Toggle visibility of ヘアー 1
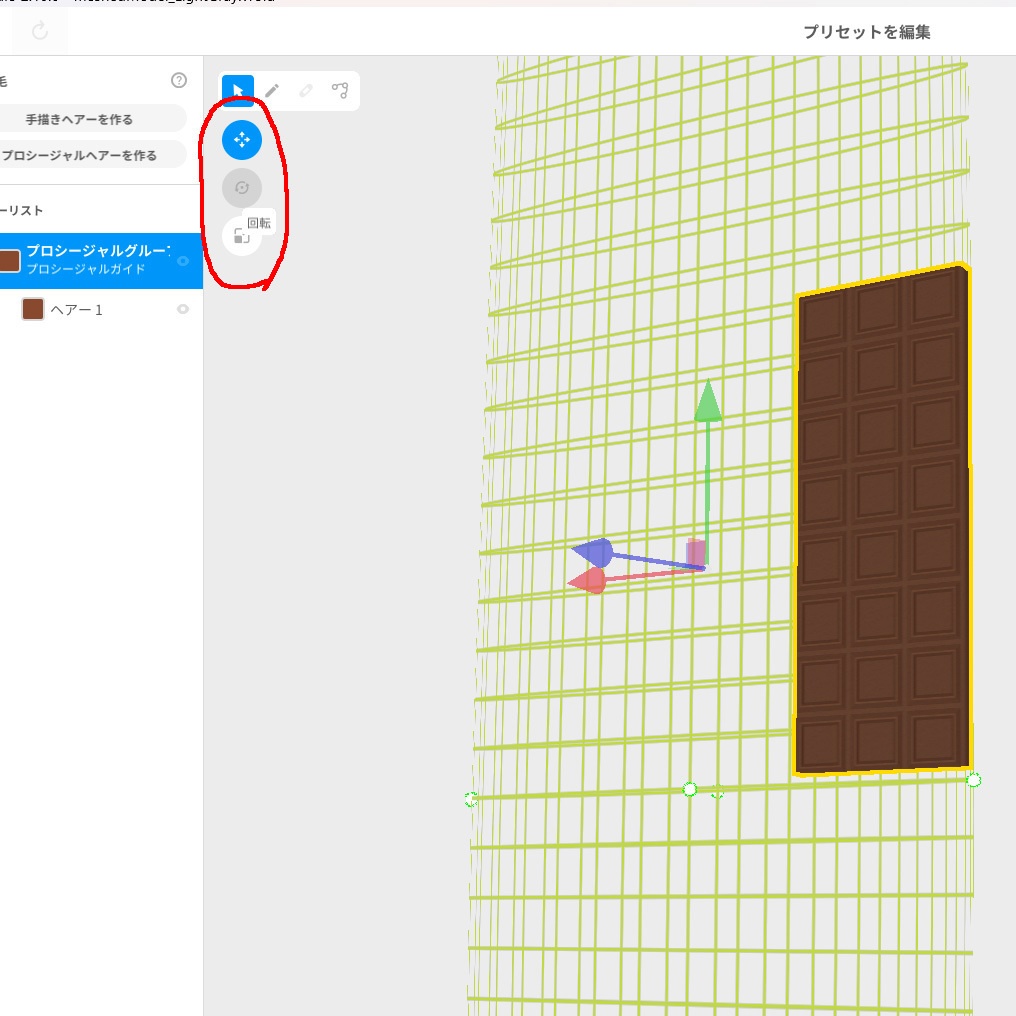 point(183,309)
